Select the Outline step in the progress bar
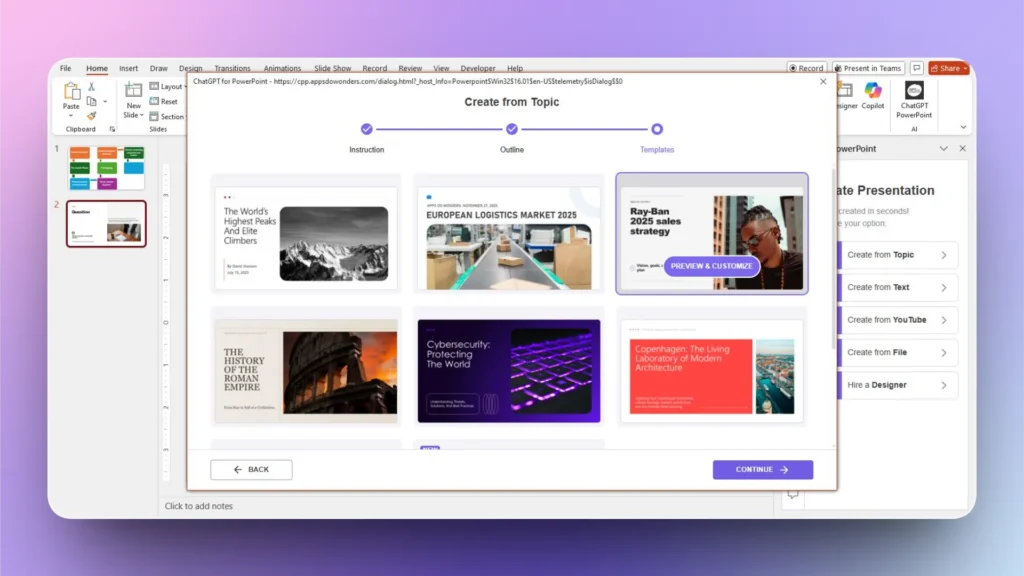 pyautogui.click(x=511, y=129)
